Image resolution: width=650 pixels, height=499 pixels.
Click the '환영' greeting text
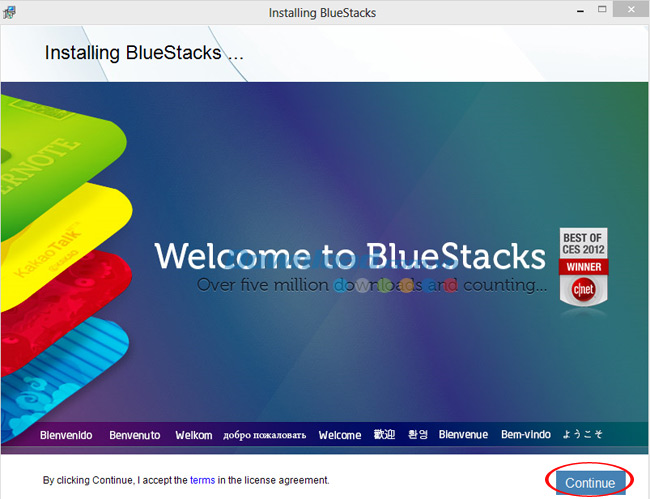click(x=417, y=434)
